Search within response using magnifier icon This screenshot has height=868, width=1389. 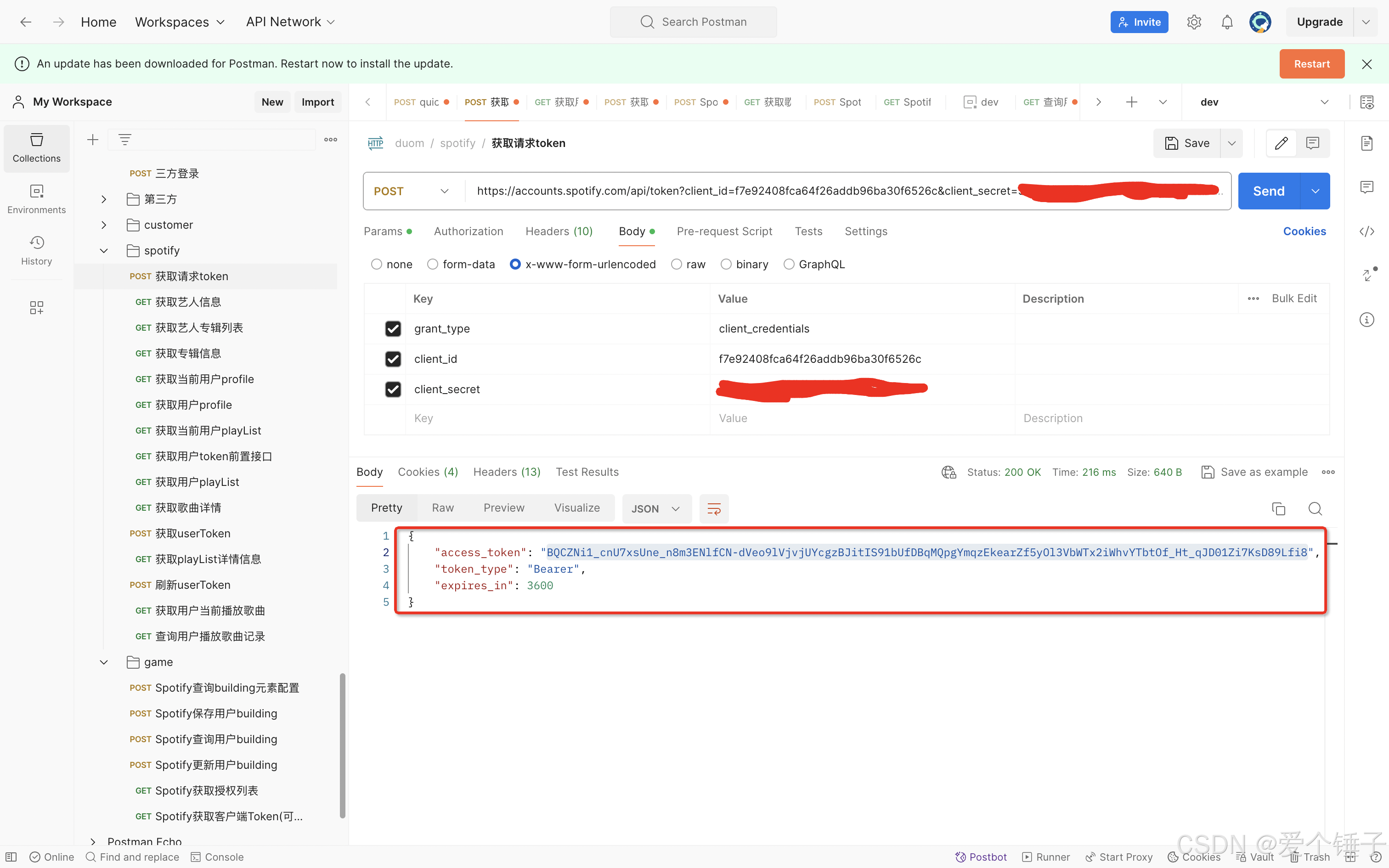1315,509
